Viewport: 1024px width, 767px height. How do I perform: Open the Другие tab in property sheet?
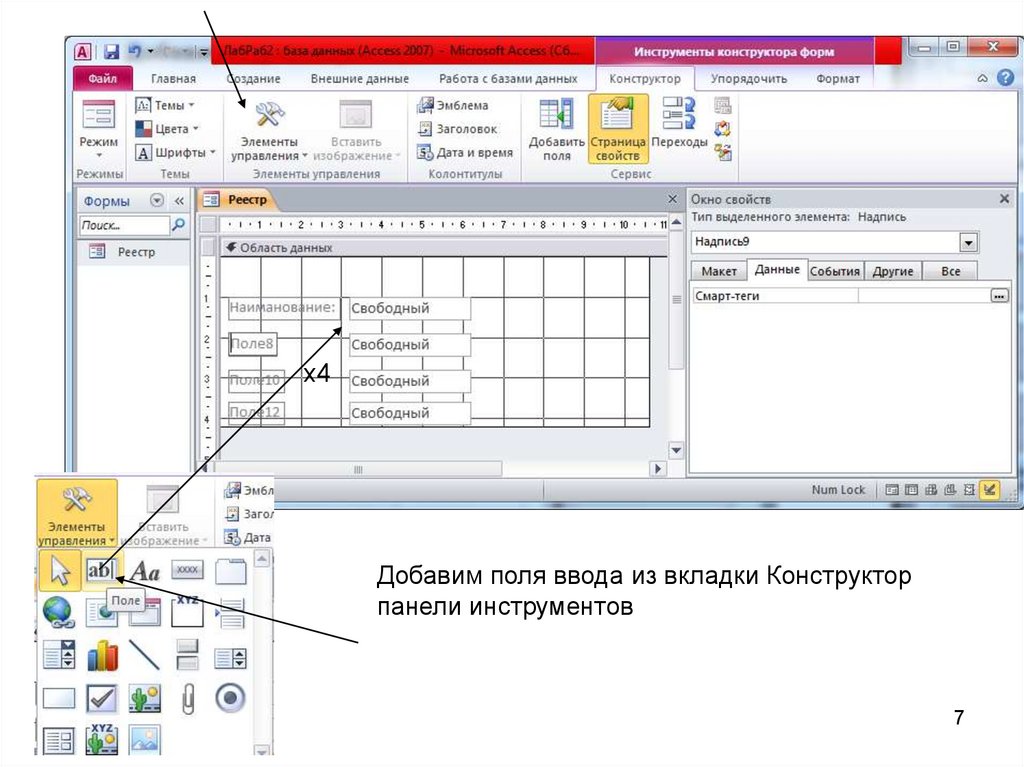[893, 270]
